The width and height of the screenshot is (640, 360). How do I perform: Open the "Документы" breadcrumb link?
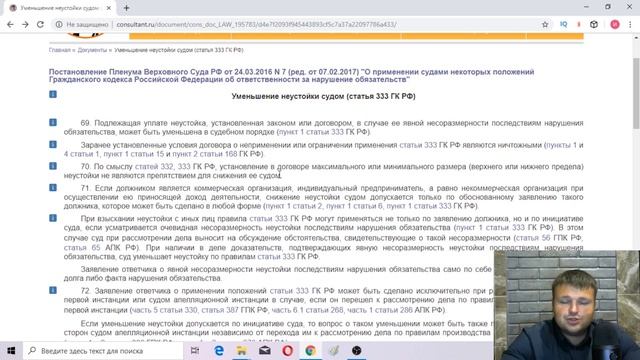click(x=92, y=50)
